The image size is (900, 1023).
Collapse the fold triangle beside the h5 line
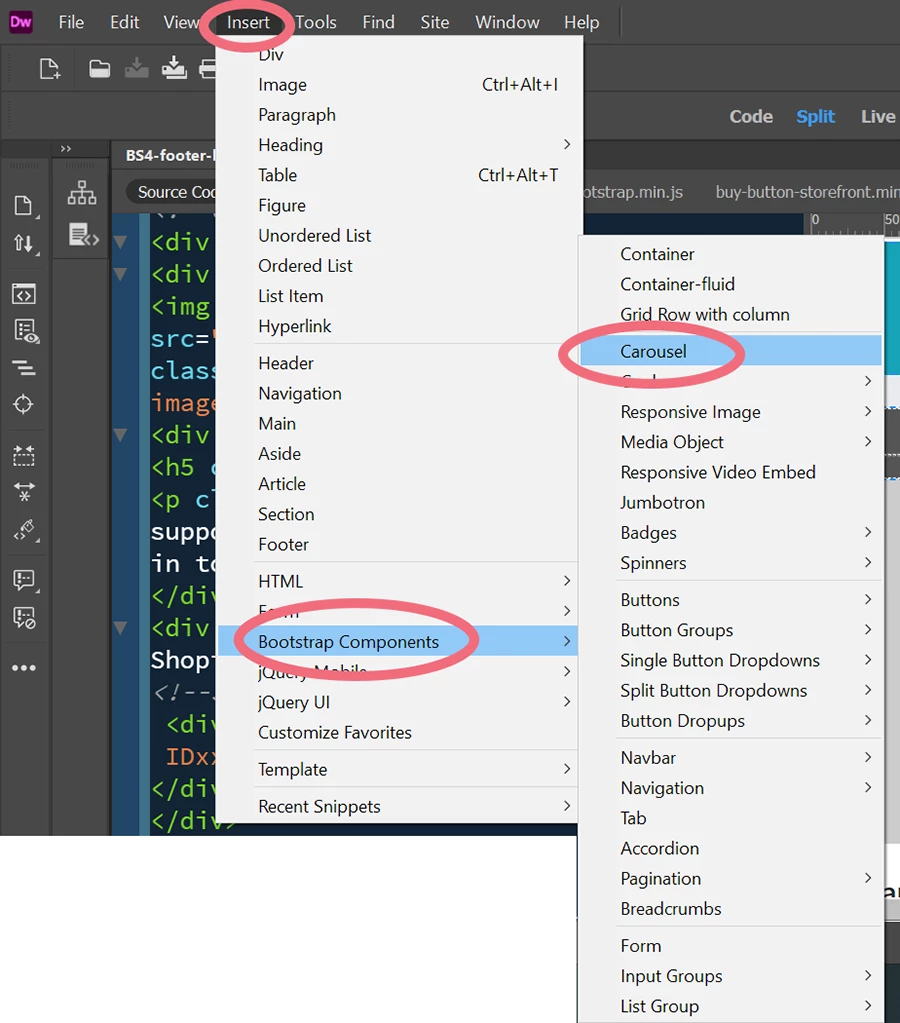(120, 435)
